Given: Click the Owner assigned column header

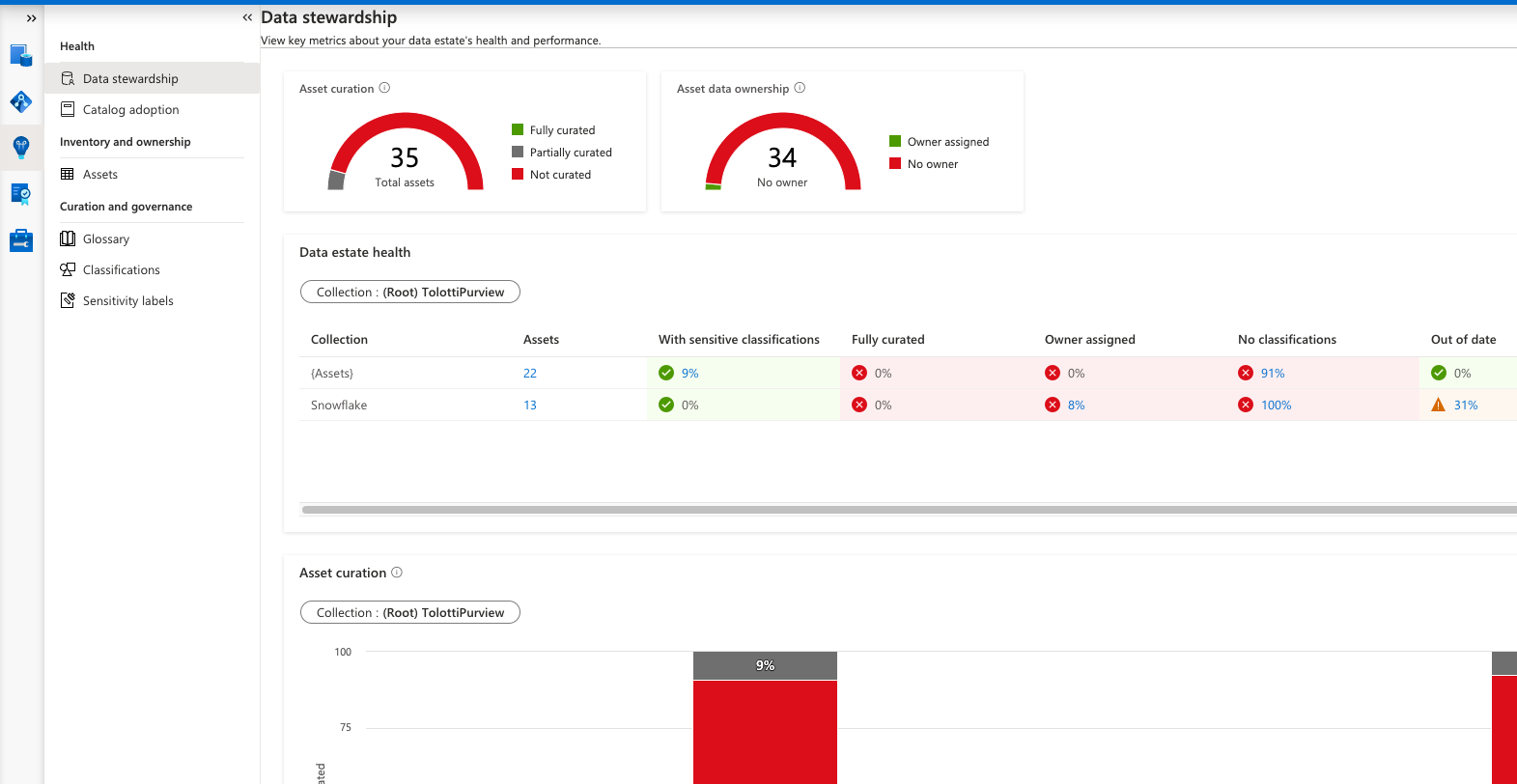Looking at the screenshot, I should (1090, 340).
